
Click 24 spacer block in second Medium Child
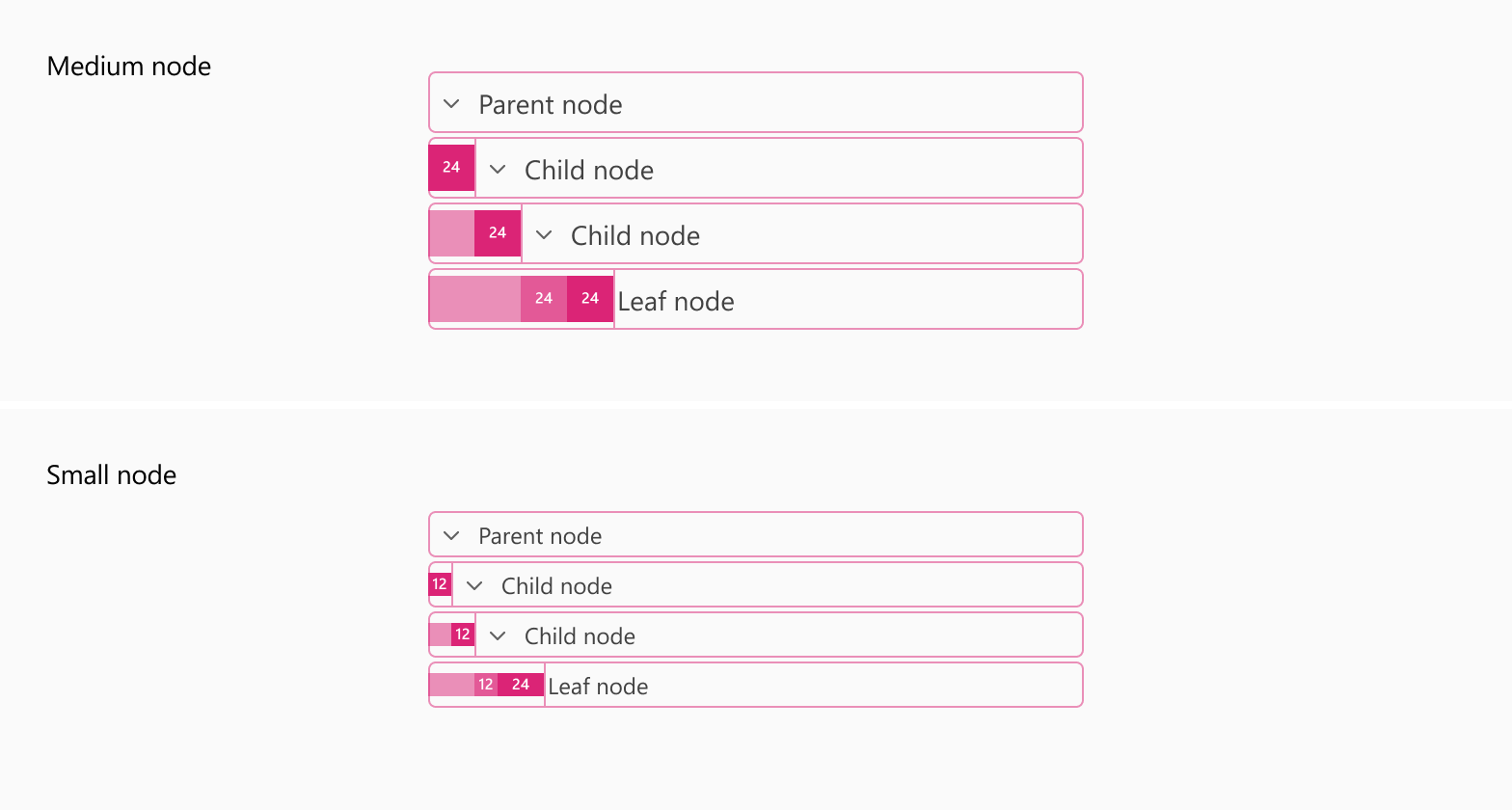(x=498, y=233)
